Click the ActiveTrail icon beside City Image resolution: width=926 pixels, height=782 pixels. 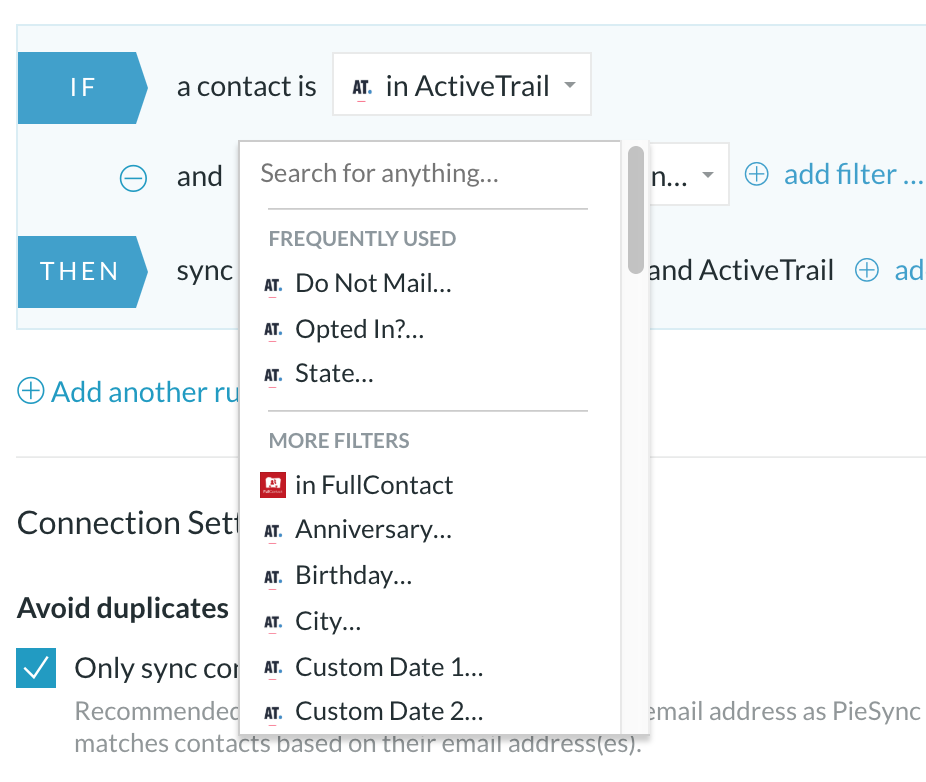point(273,623)
